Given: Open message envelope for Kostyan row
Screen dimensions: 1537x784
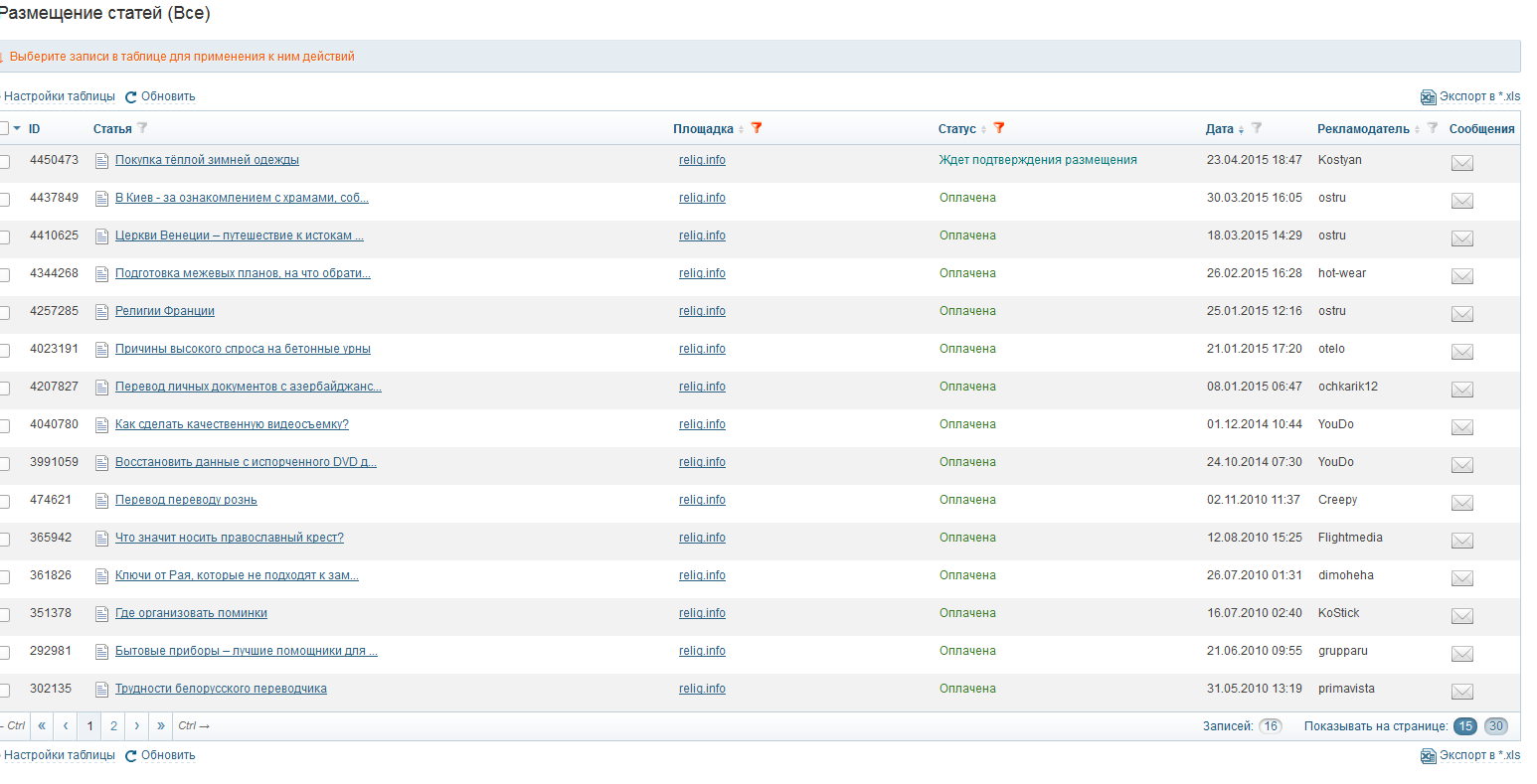Looking at the screenshot, I should [1461, 163].
